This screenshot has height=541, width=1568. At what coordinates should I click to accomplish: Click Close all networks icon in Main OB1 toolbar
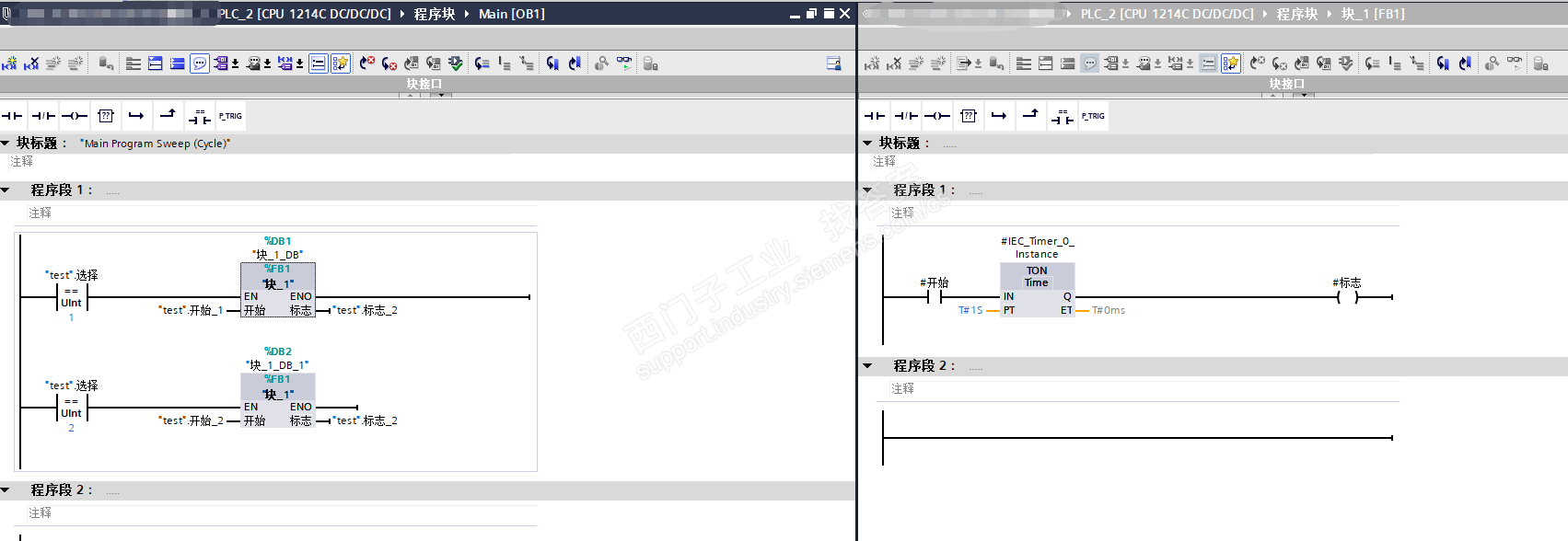coord(178,63)
